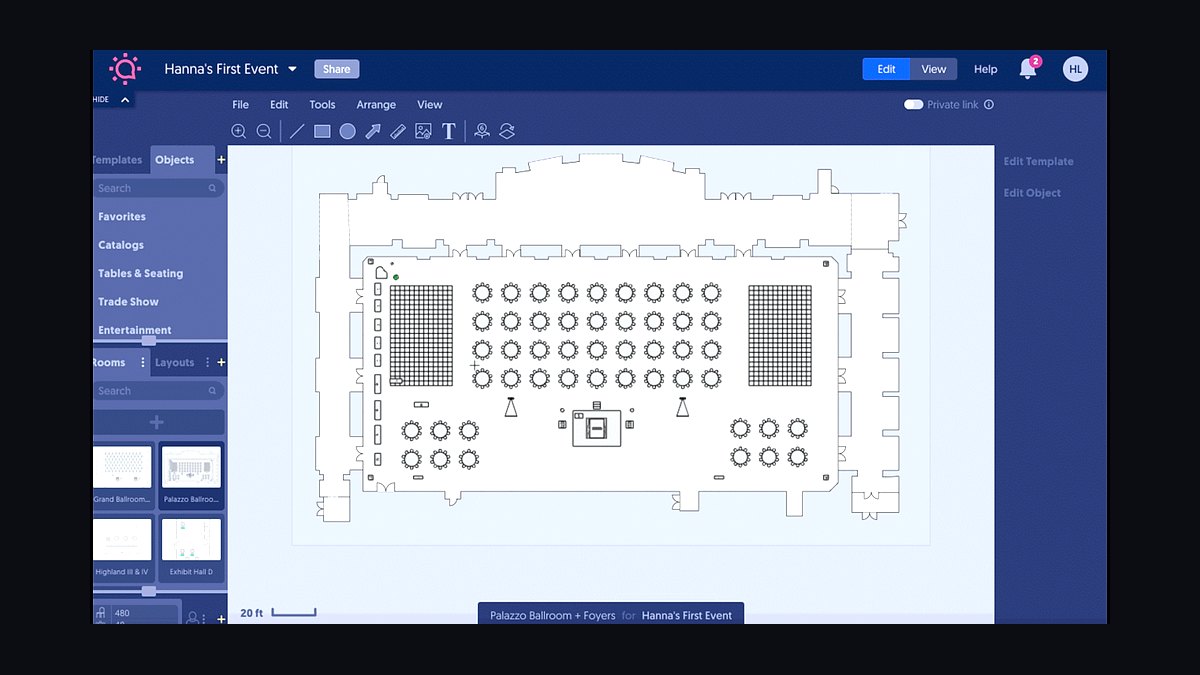Click the Share button

pyautogui.click(x=337, y=69)
